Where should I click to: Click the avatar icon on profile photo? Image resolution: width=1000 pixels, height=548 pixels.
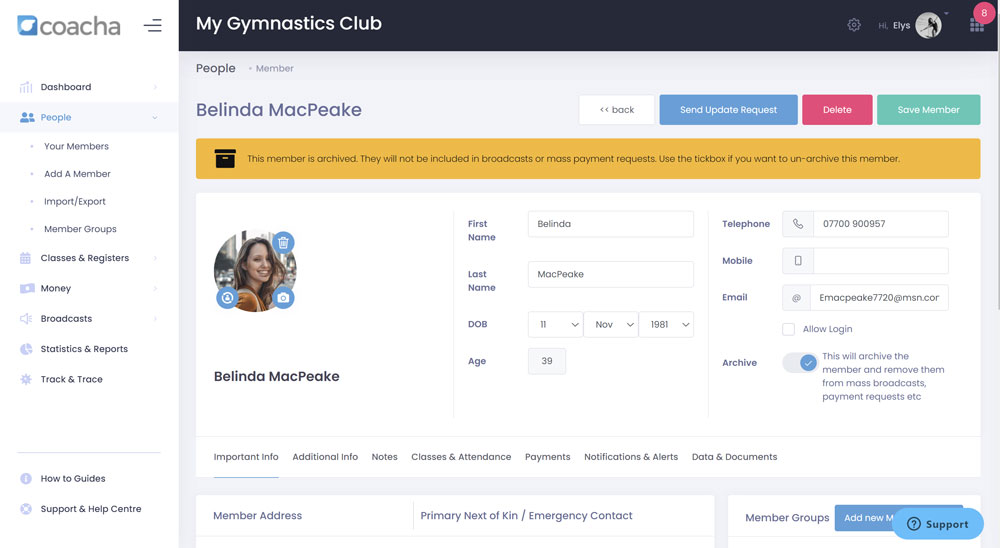(x=227, y=298)
